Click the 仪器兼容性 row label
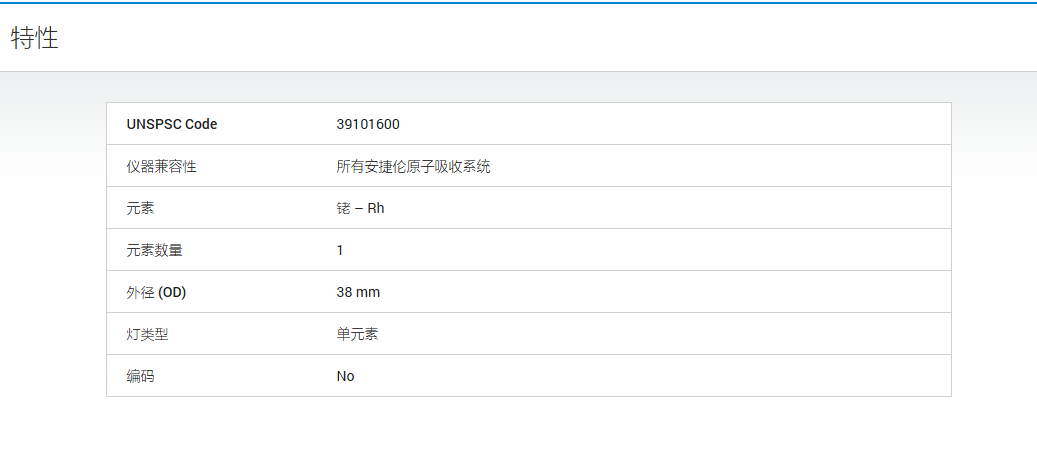This screenshot has height=465, width=1037. tap(161, 166)
